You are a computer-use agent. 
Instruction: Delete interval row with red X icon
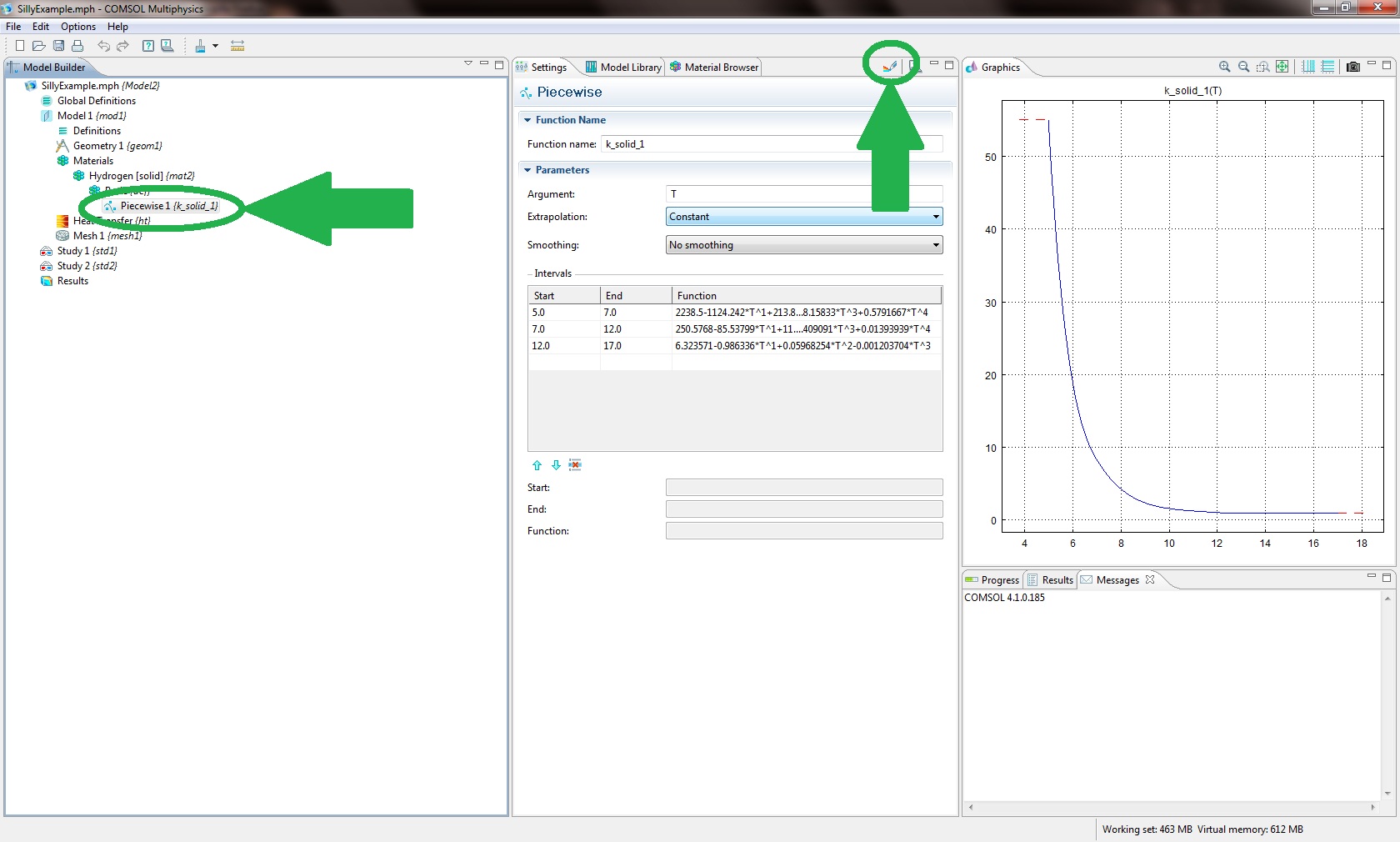point(575,465)
